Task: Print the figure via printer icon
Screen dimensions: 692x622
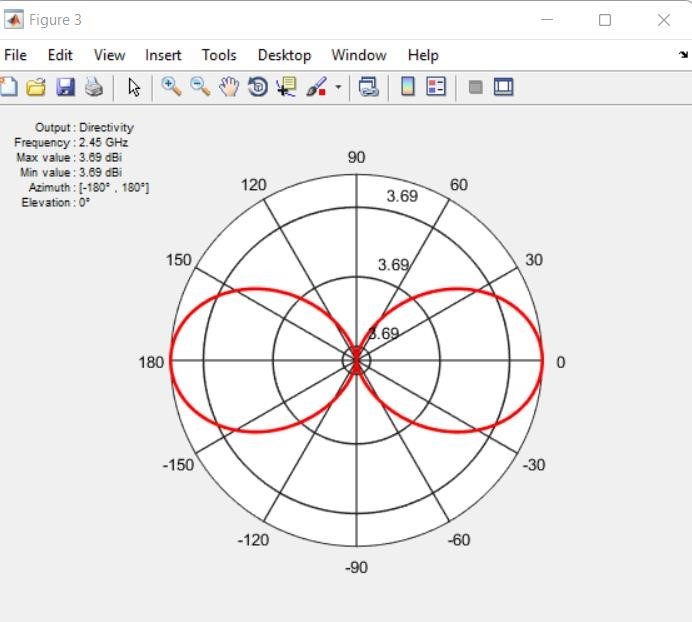Action: click(94, 87)
